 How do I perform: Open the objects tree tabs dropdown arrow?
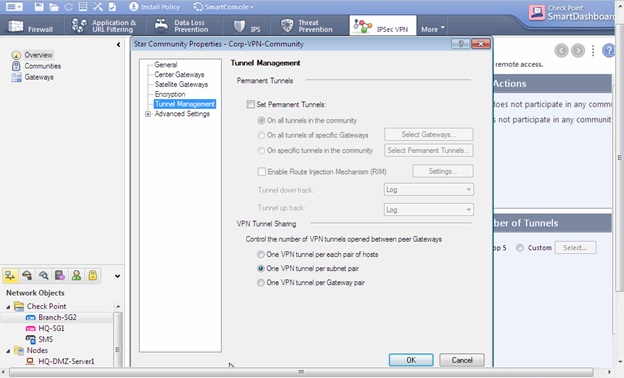click(x=117, y=276)
